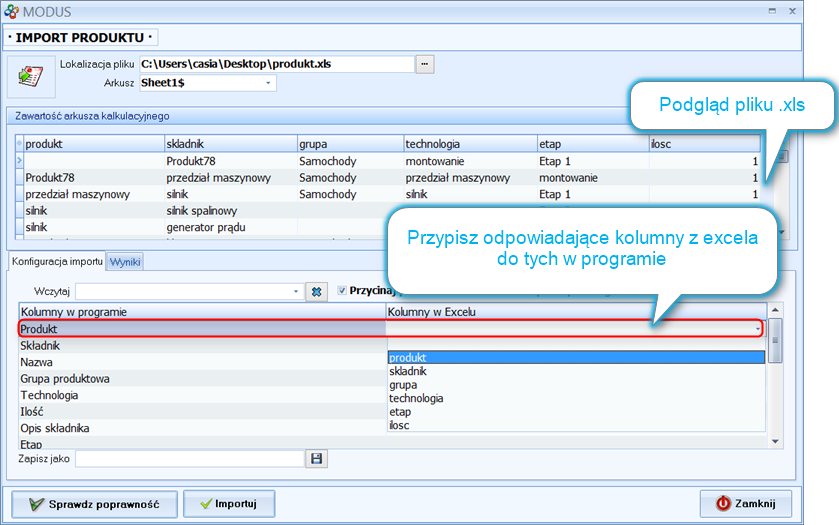Select the Nazwa row in program columns
This screenshot has height=525, width=839.
pos(202,362)
